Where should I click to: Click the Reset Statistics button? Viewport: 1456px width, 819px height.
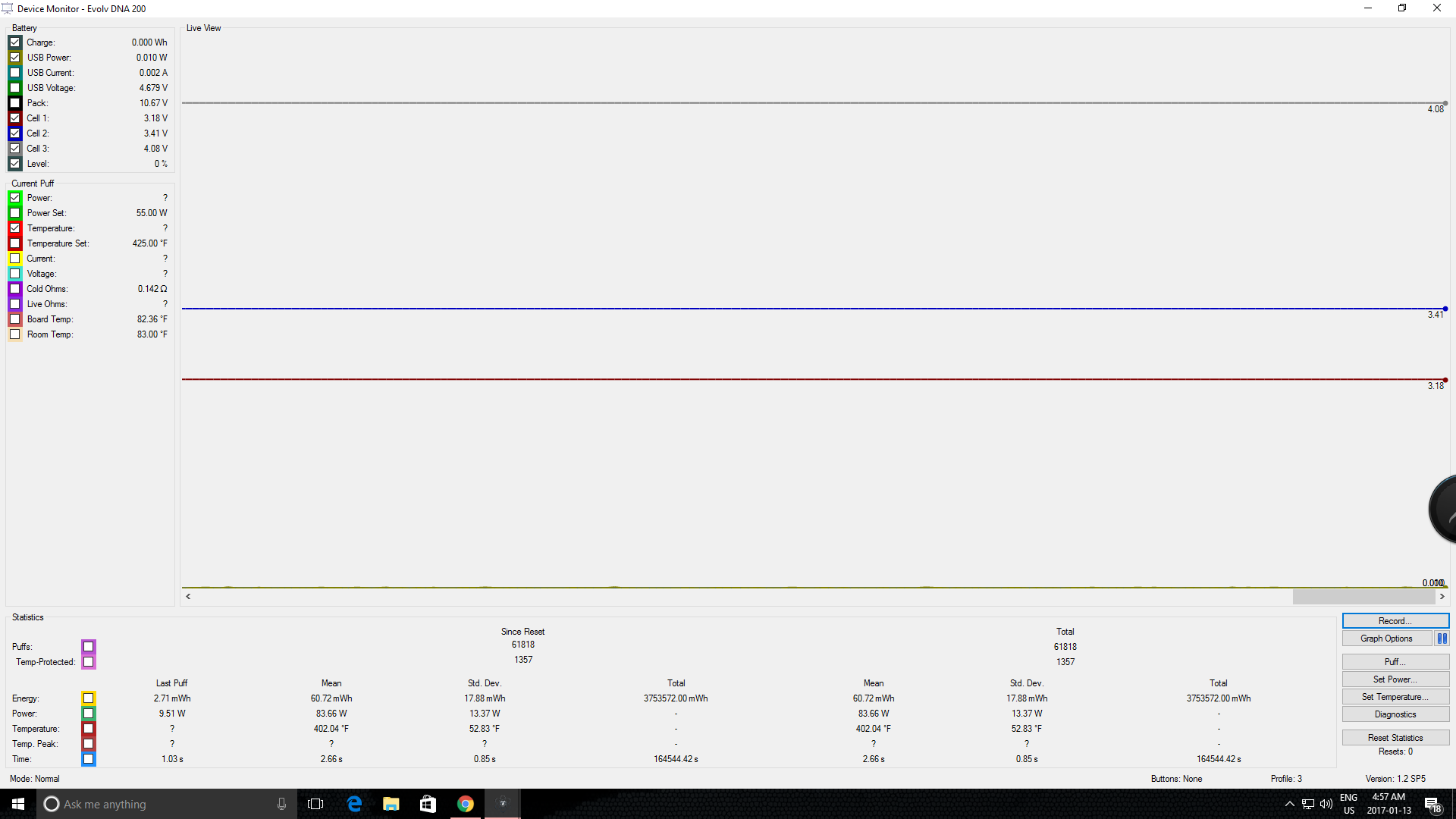[x=1395, y=738]
